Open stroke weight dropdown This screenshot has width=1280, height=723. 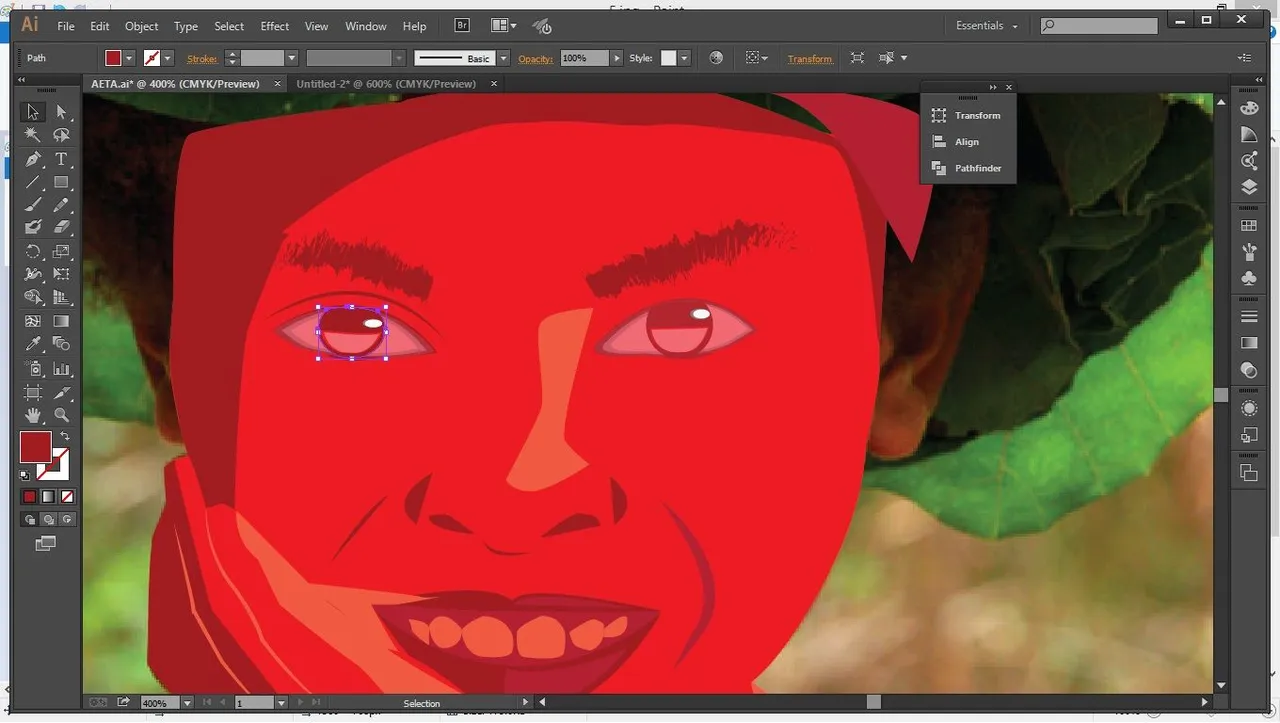coord(292,58)
